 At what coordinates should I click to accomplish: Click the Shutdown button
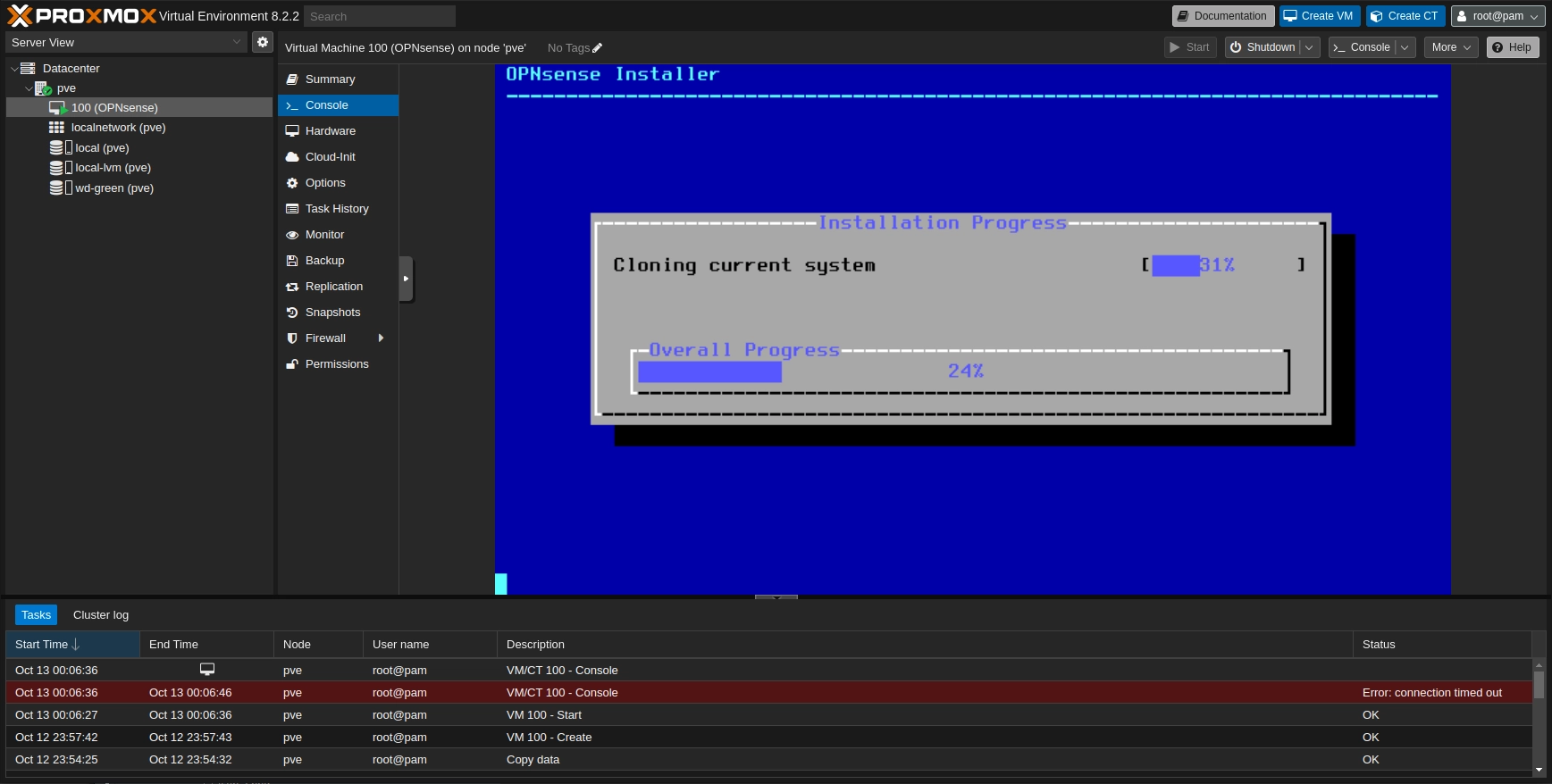pyautogui.click(x=1263, y=47)
